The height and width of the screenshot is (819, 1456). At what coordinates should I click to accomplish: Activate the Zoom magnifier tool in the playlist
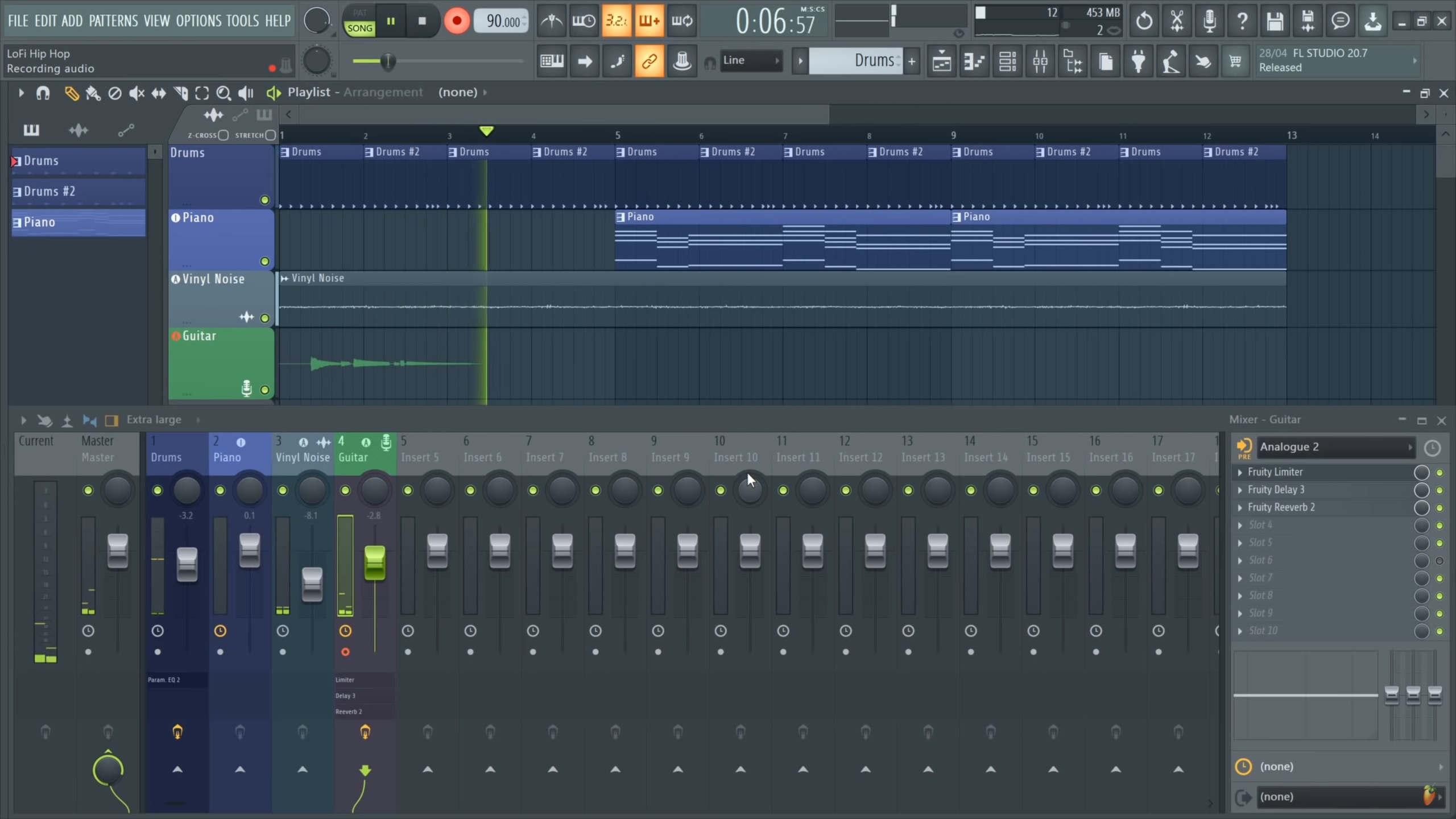[x=224, y=93]
